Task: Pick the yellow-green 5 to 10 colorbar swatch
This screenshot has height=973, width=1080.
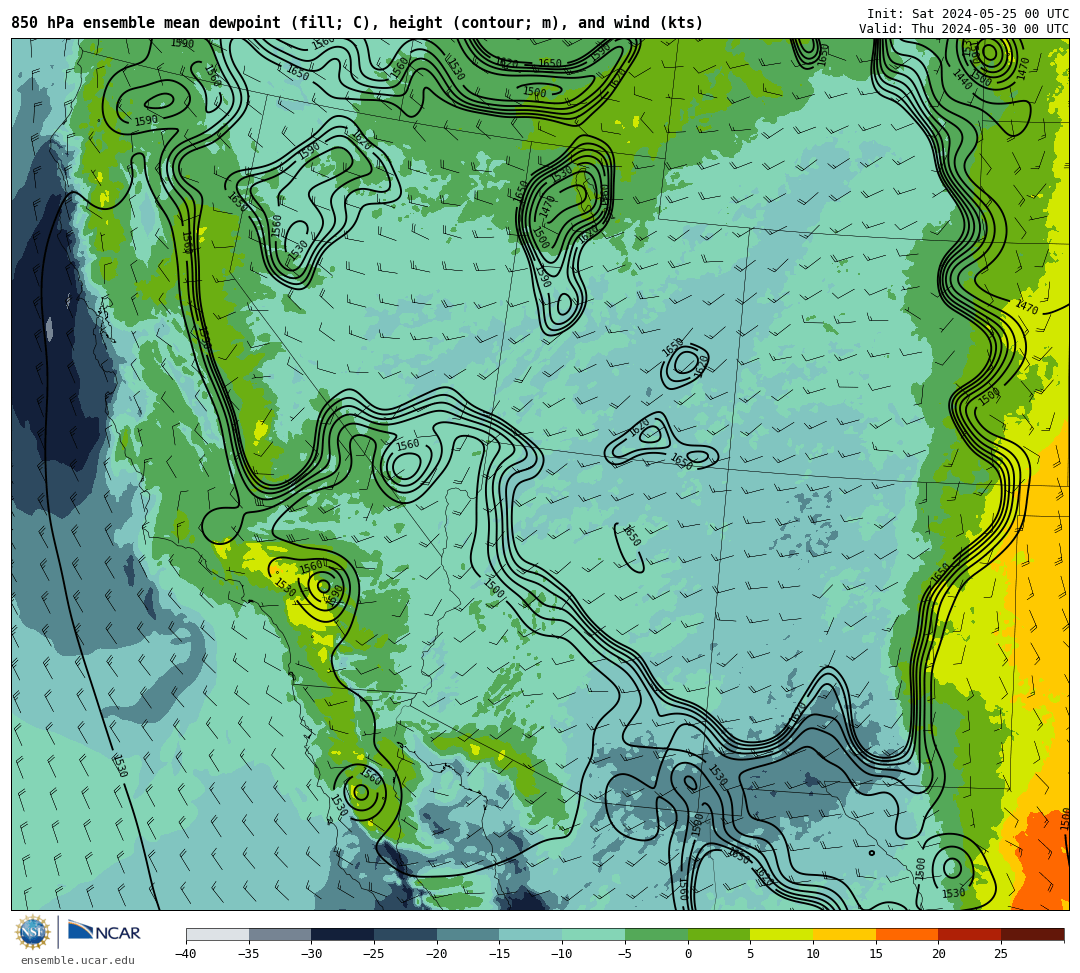Action: (782, 934)
